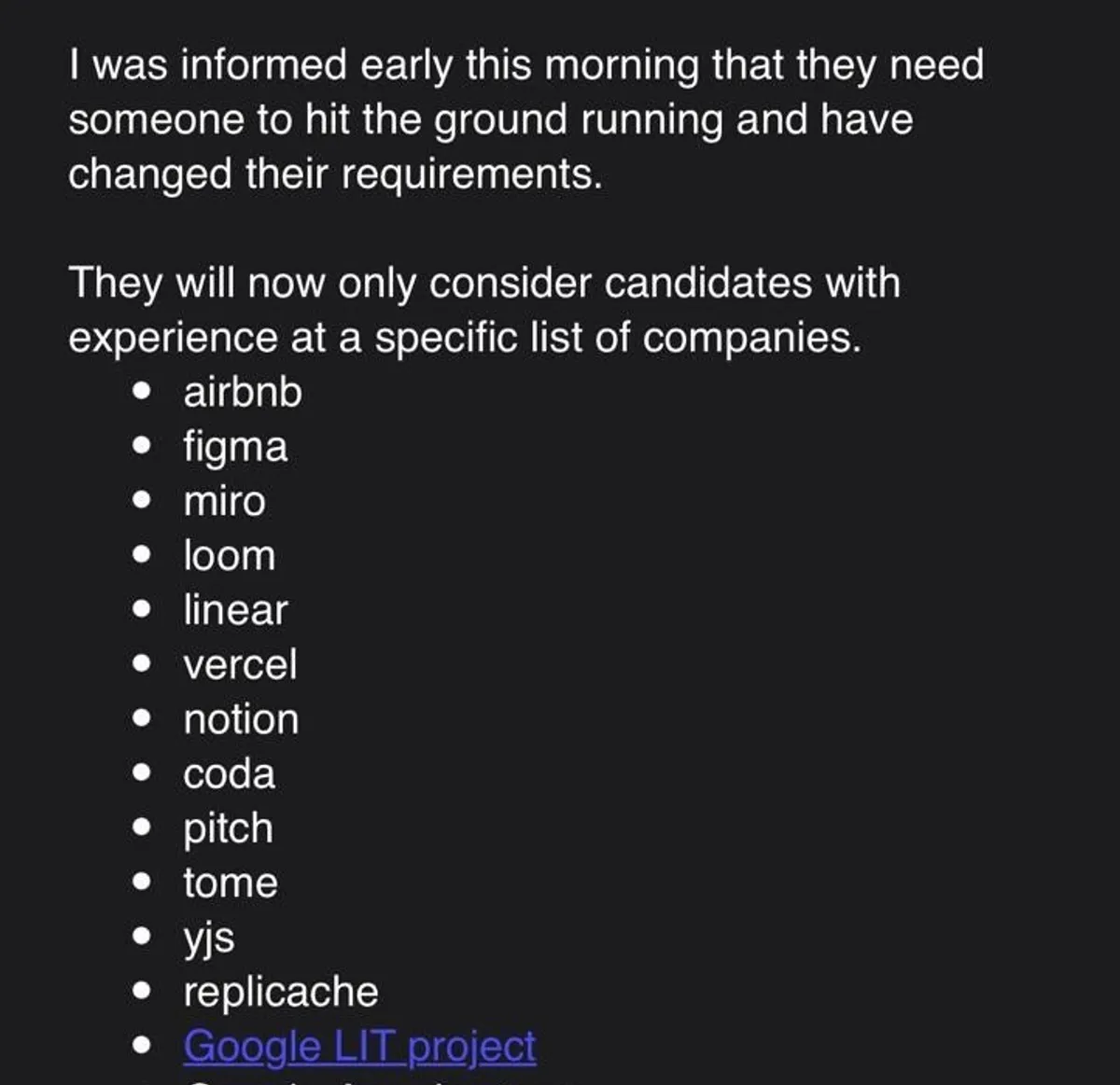Click the bullet point beside airbnb
Viewport: 1120px width, 1085px height.
point(142,392)
